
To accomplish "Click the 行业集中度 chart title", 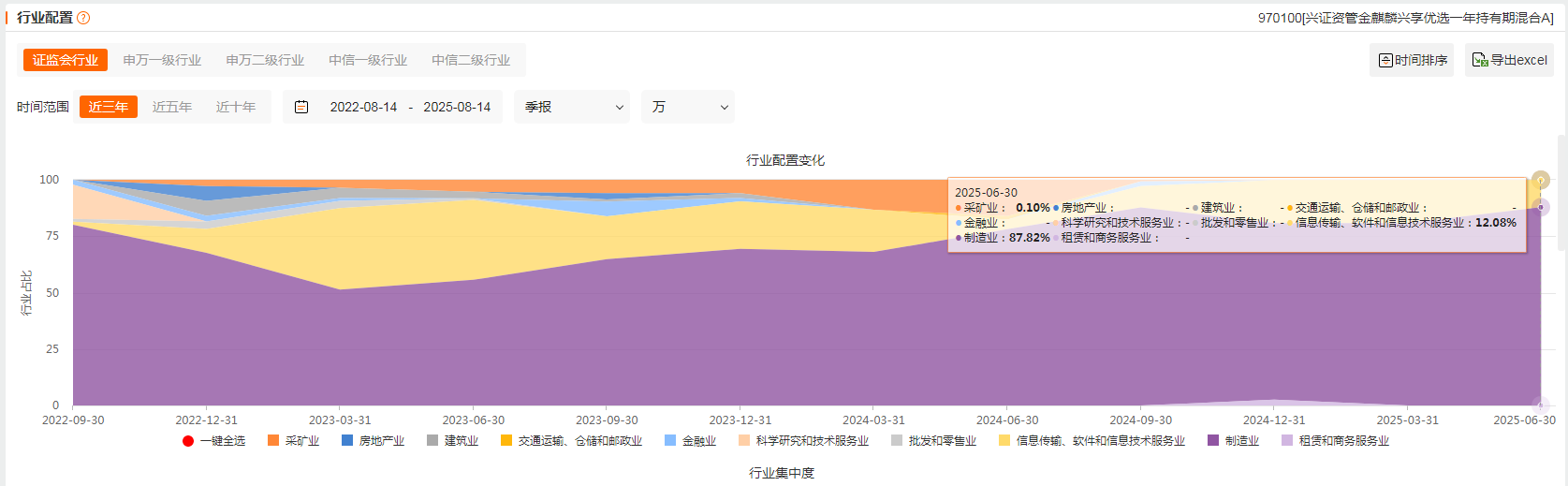I will [782, 473].
